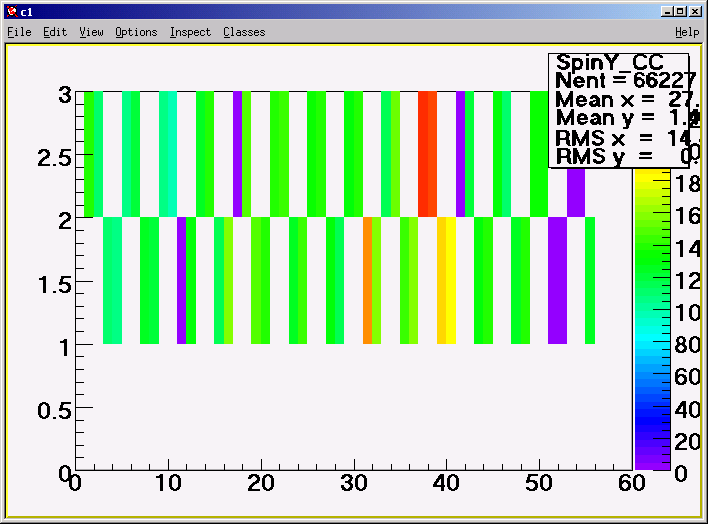The width and height of the screenshot is (708, 524).
Task: Maximize the c1 canvas window
Action: [x=681, y=12]
